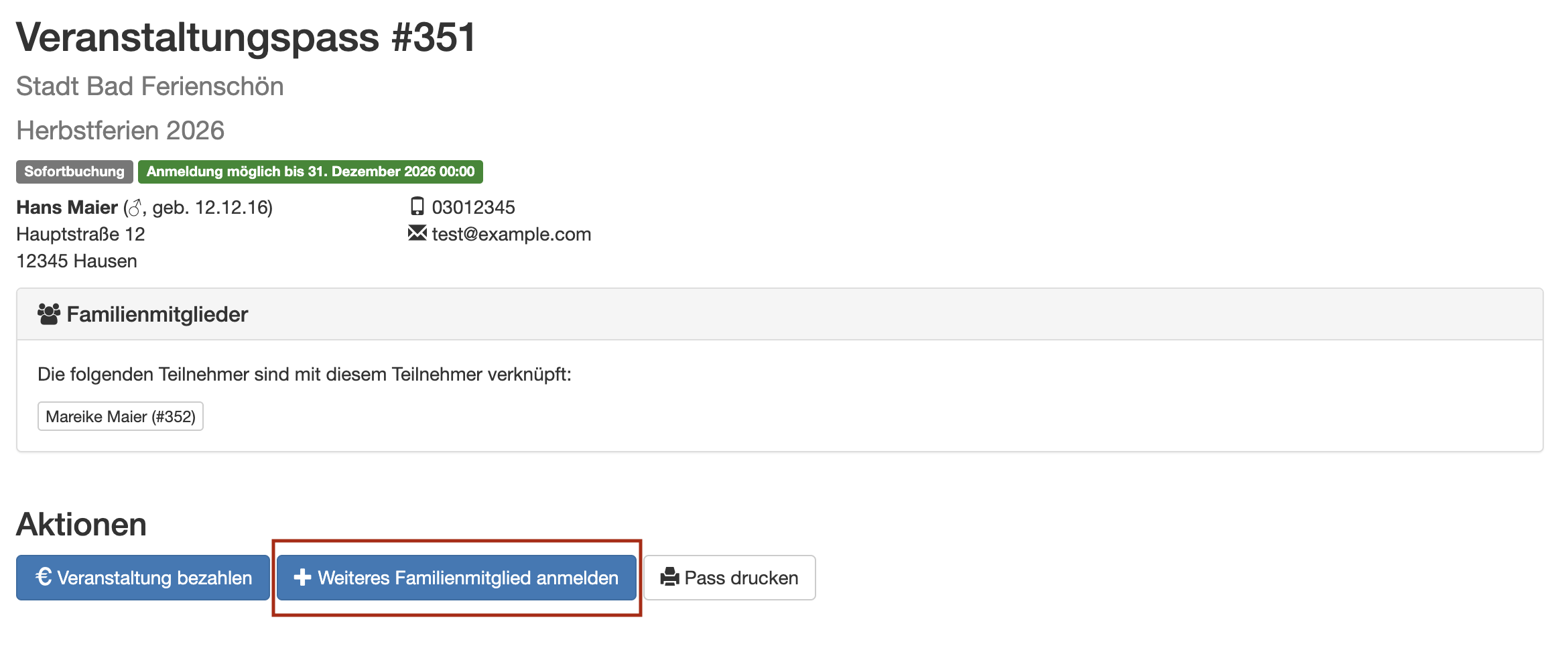Click the Veranstaltungspass #351 page title
This screenshot has height=646, width=1568.
pos(246,38)
